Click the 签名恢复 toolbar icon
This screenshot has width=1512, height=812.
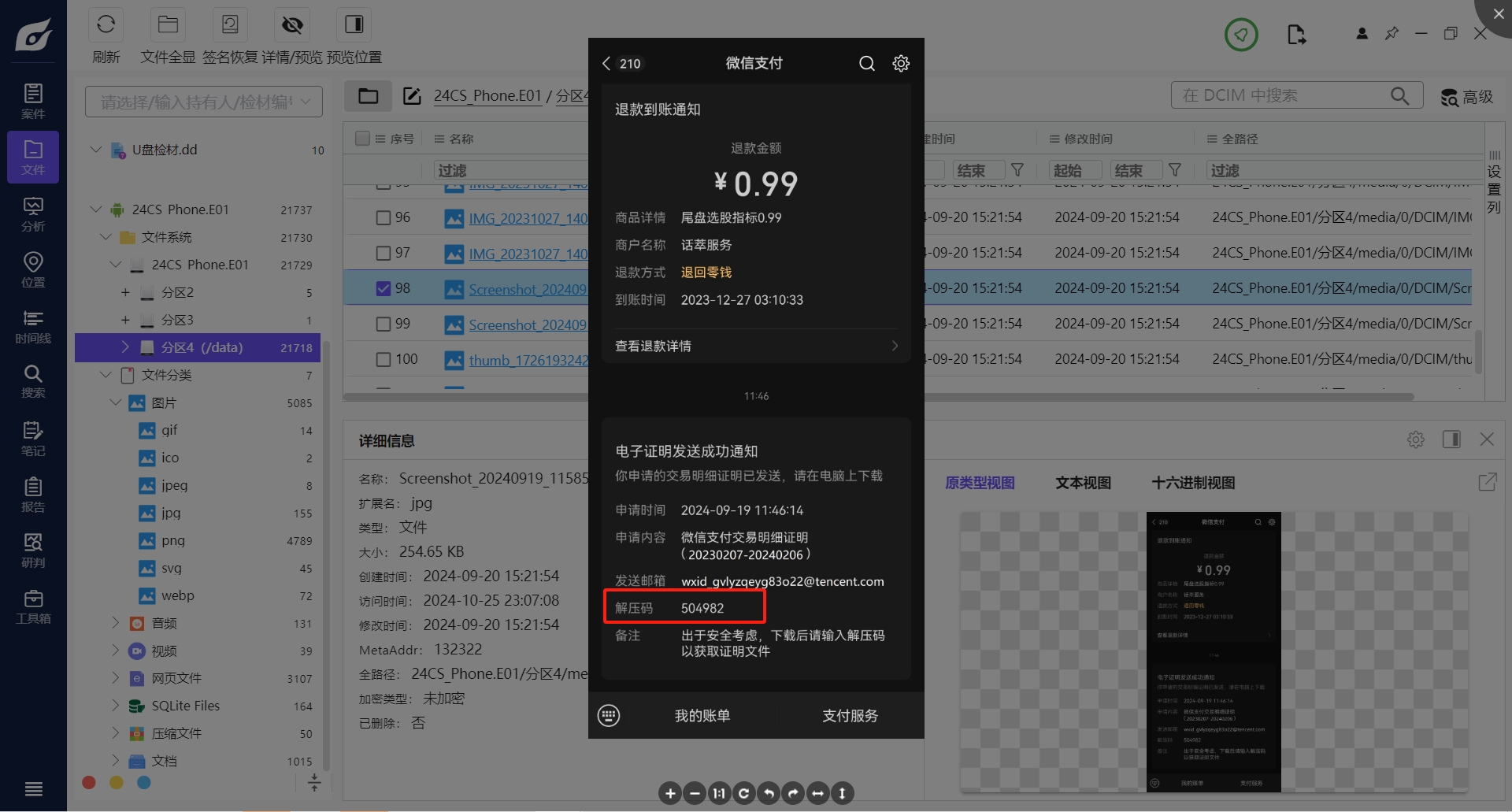coord(230,24)
